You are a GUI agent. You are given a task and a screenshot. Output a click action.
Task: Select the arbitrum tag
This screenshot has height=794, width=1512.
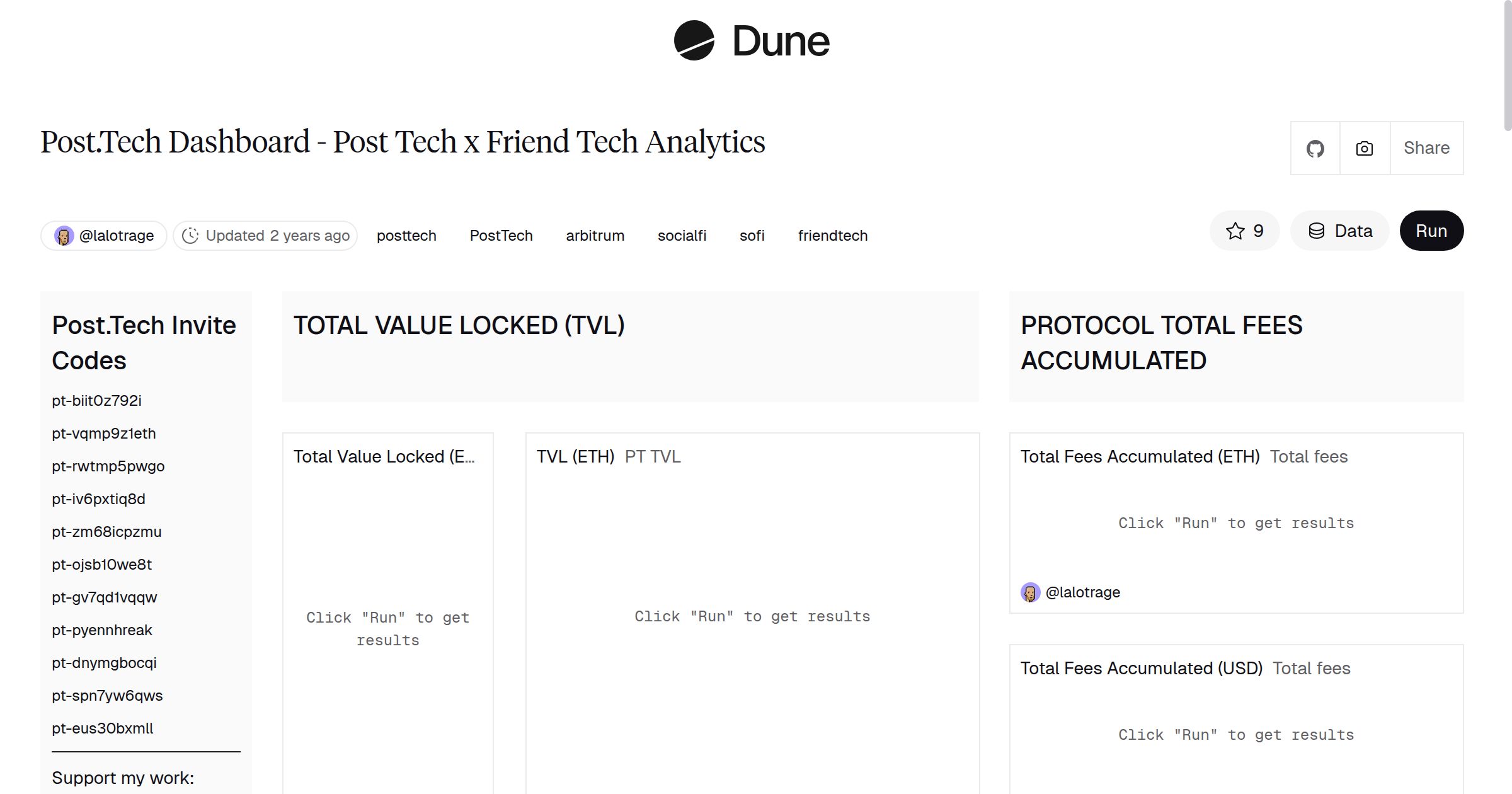coord(594,235)
